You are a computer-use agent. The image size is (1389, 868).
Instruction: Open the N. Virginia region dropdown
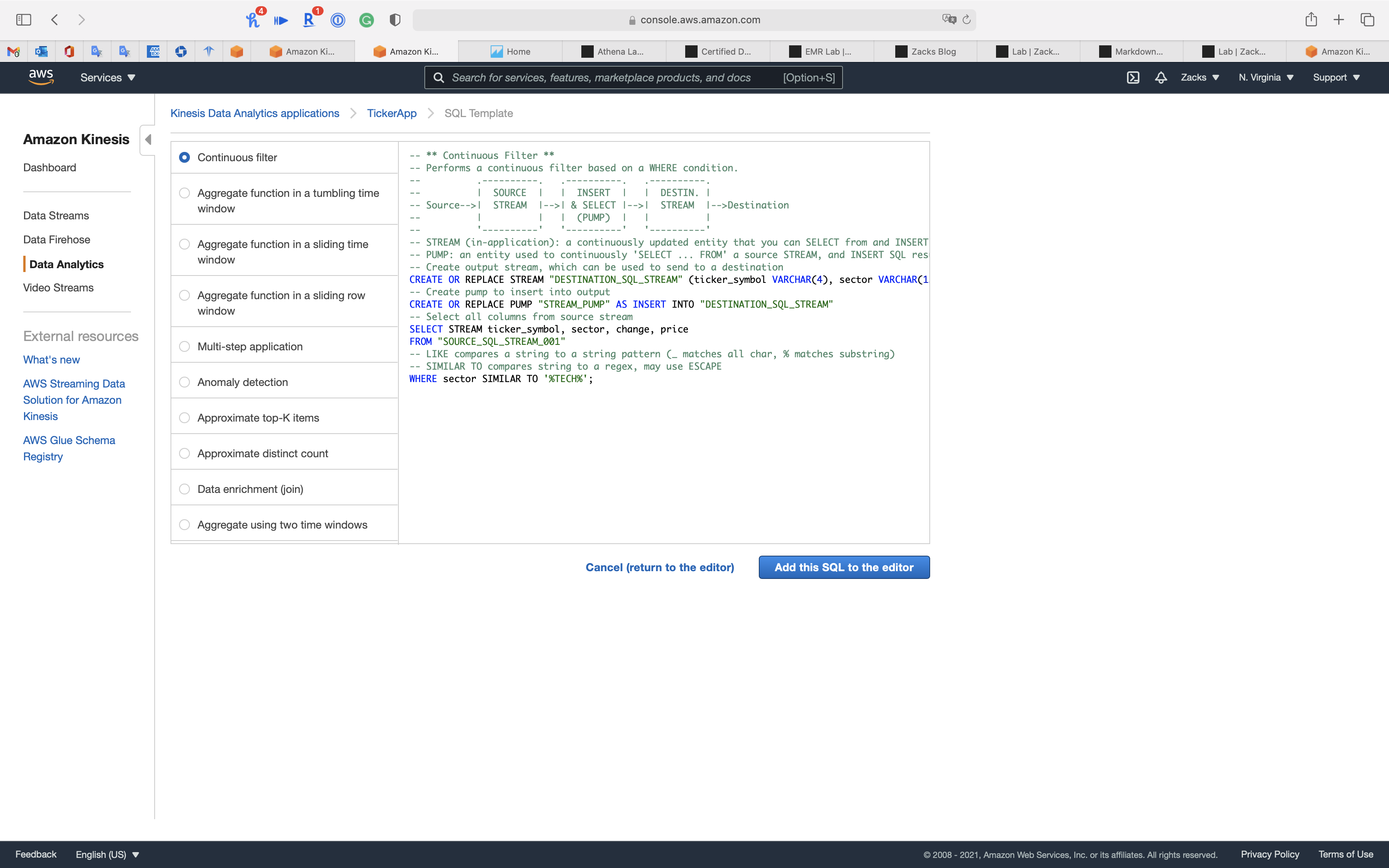coord(1266,77)
